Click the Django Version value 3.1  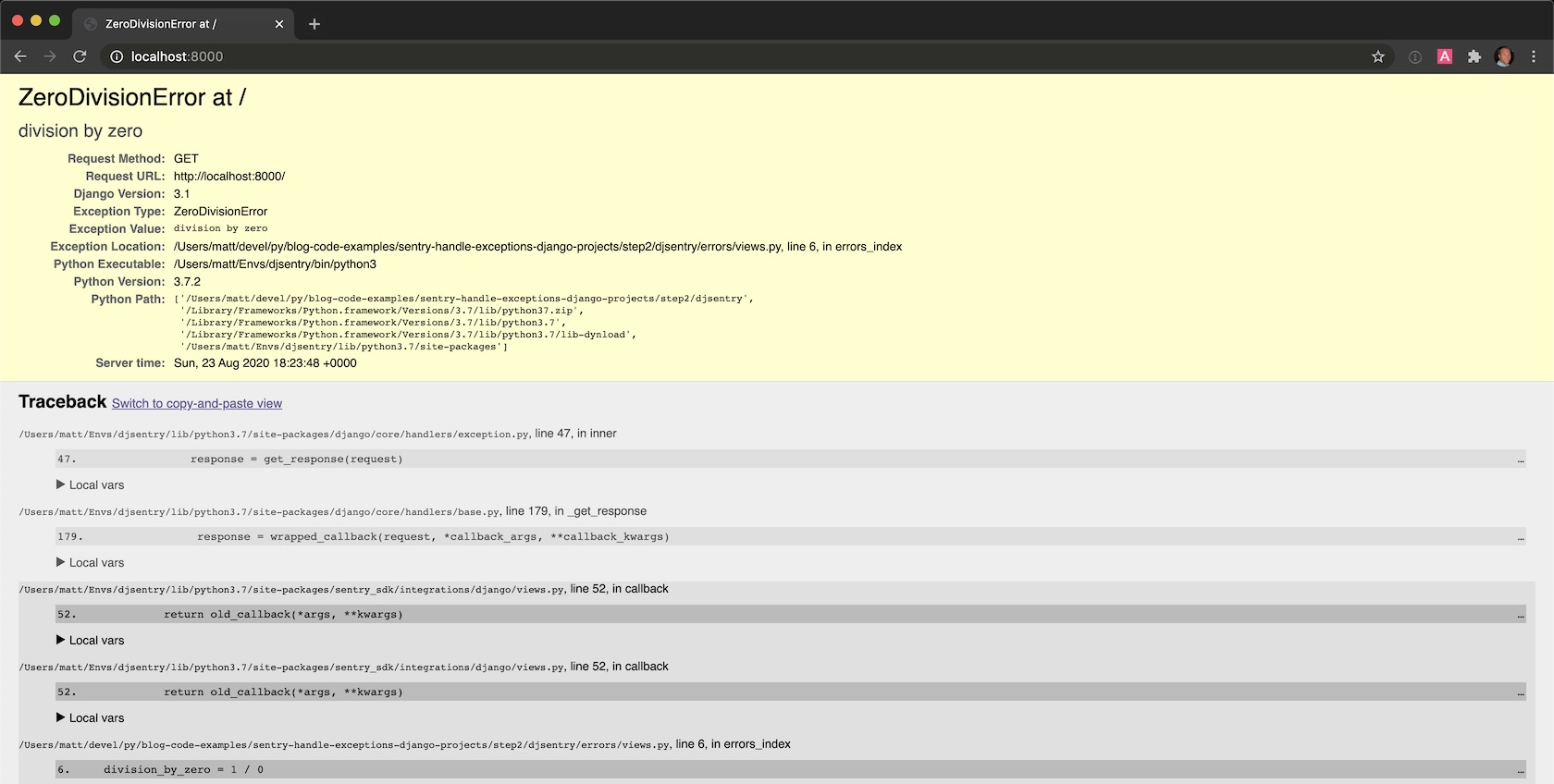click(x=181, y=194)
